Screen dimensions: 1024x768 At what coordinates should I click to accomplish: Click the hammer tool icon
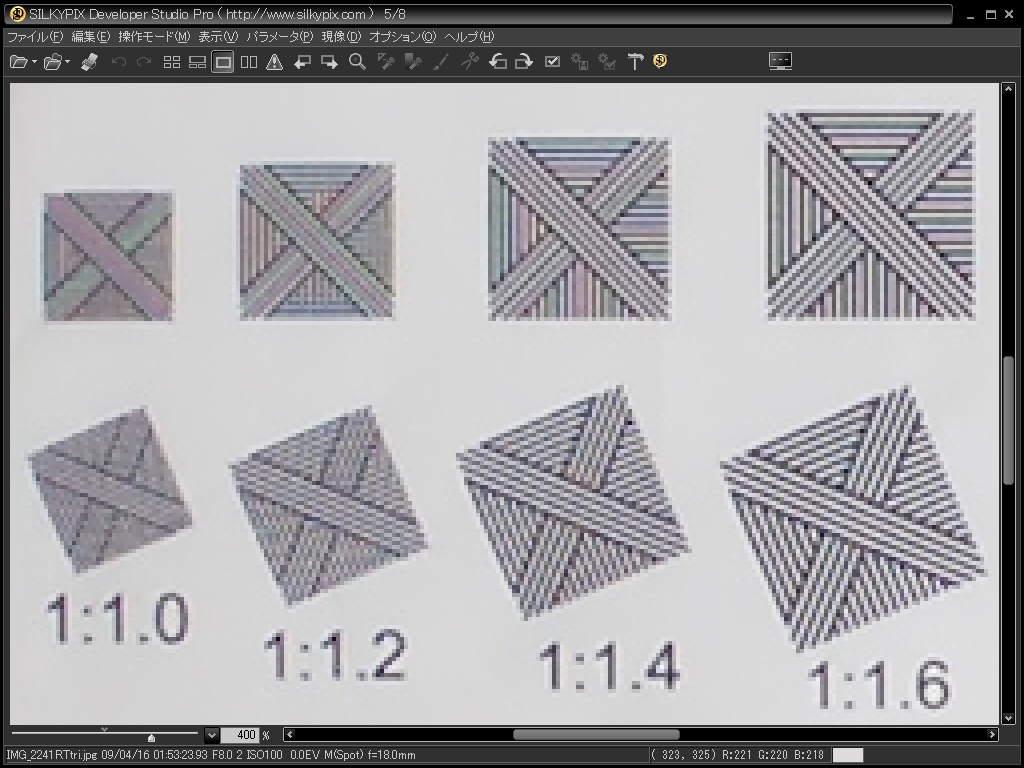tap(635, 62)
